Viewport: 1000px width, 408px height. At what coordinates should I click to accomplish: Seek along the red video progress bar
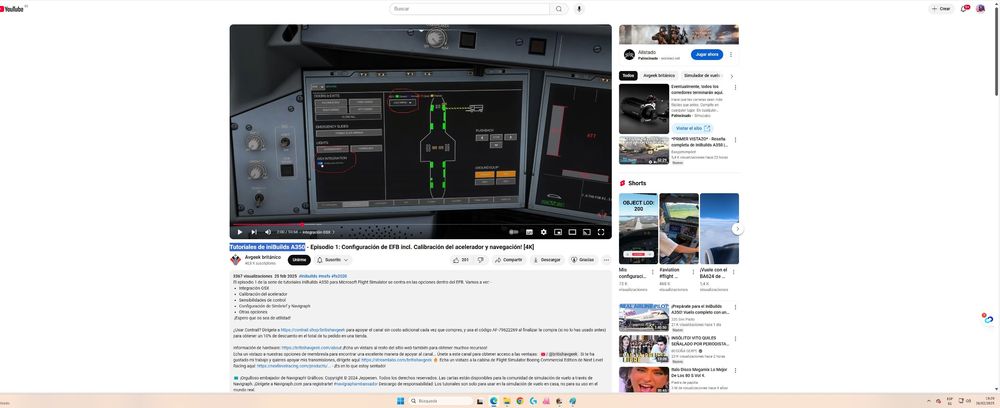coord(420,224)
